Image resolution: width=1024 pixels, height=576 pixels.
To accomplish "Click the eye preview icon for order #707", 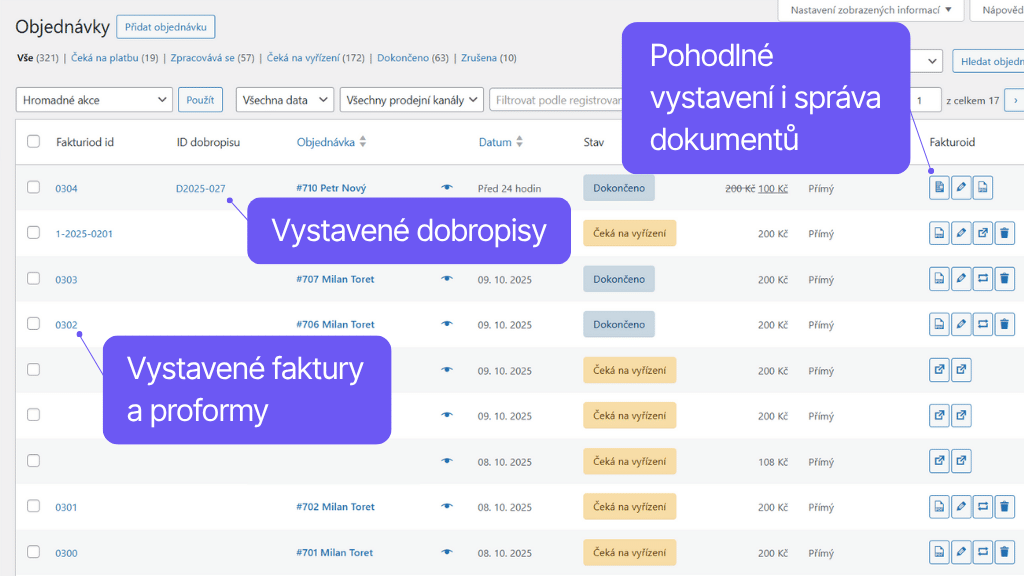I will pos(447,279).
